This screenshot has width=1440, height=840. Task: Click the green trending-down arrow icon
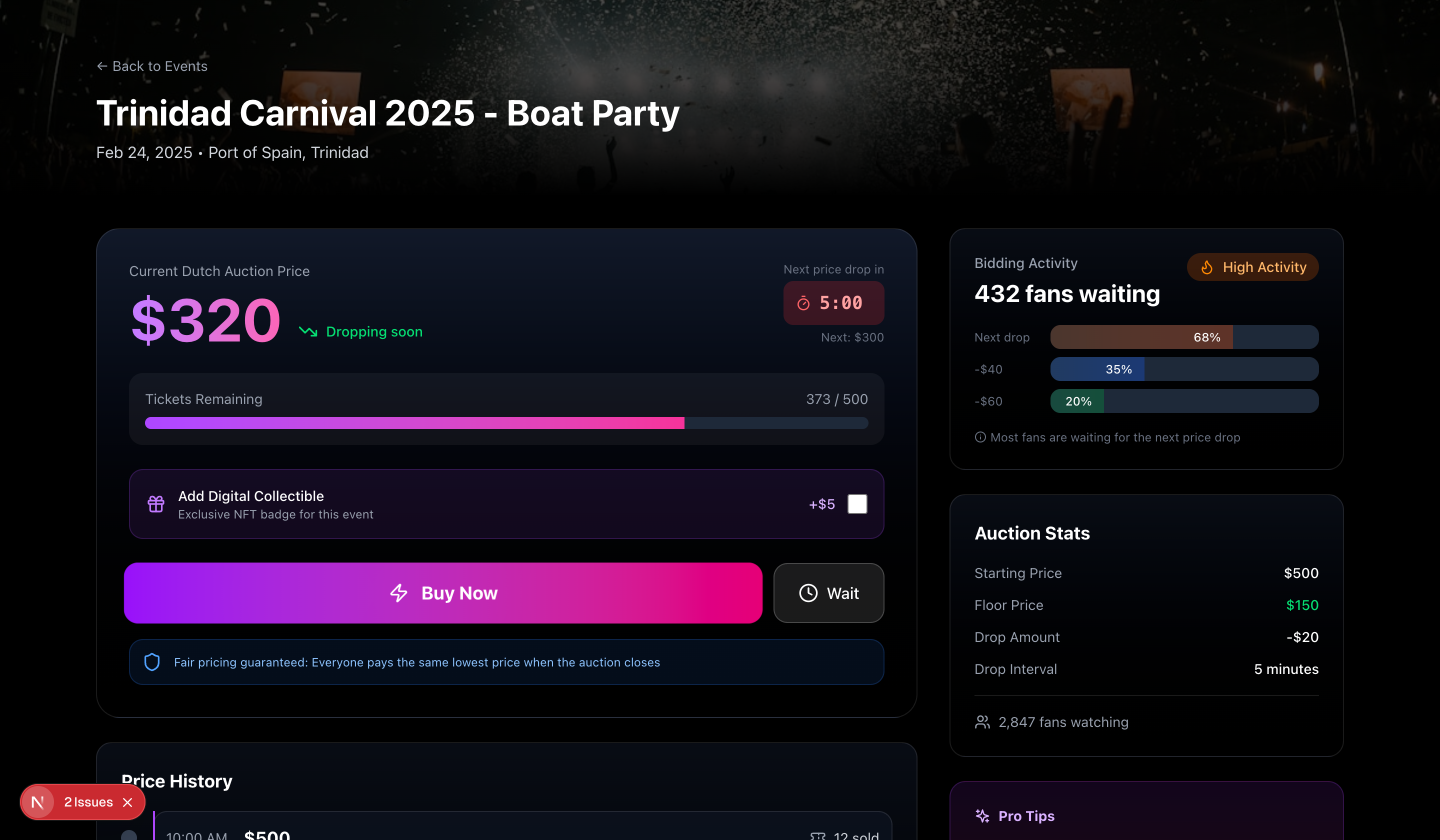point(308,331)
